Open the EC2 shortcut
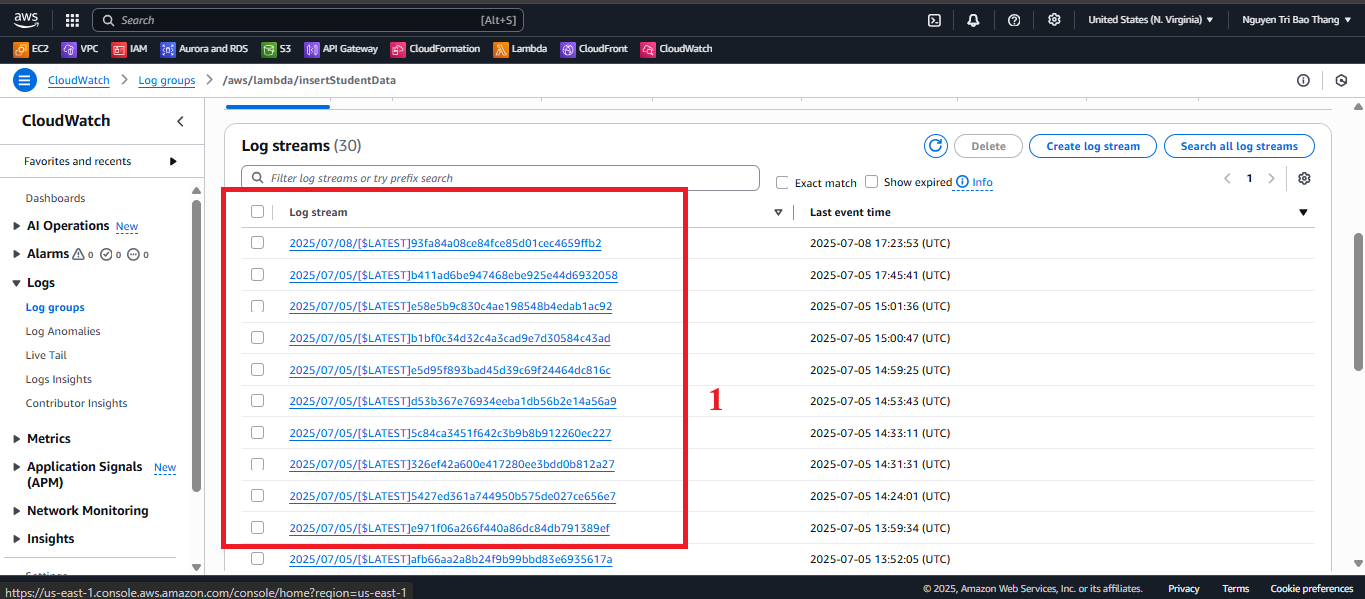The image size is (1365, 599). [x=31, y=49]
